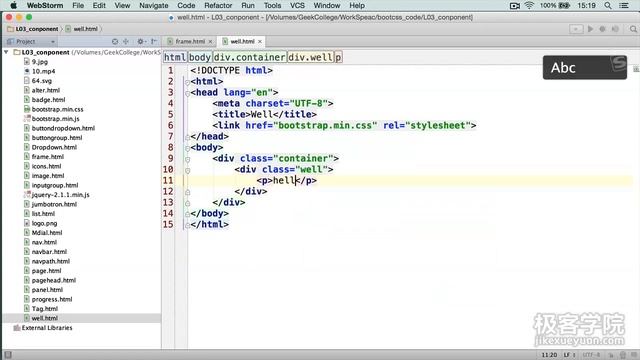Image resolution: width=640 pixels, height=360 pixels.
Task: Click the Abc input method overlay
Action: click(584, 67)
